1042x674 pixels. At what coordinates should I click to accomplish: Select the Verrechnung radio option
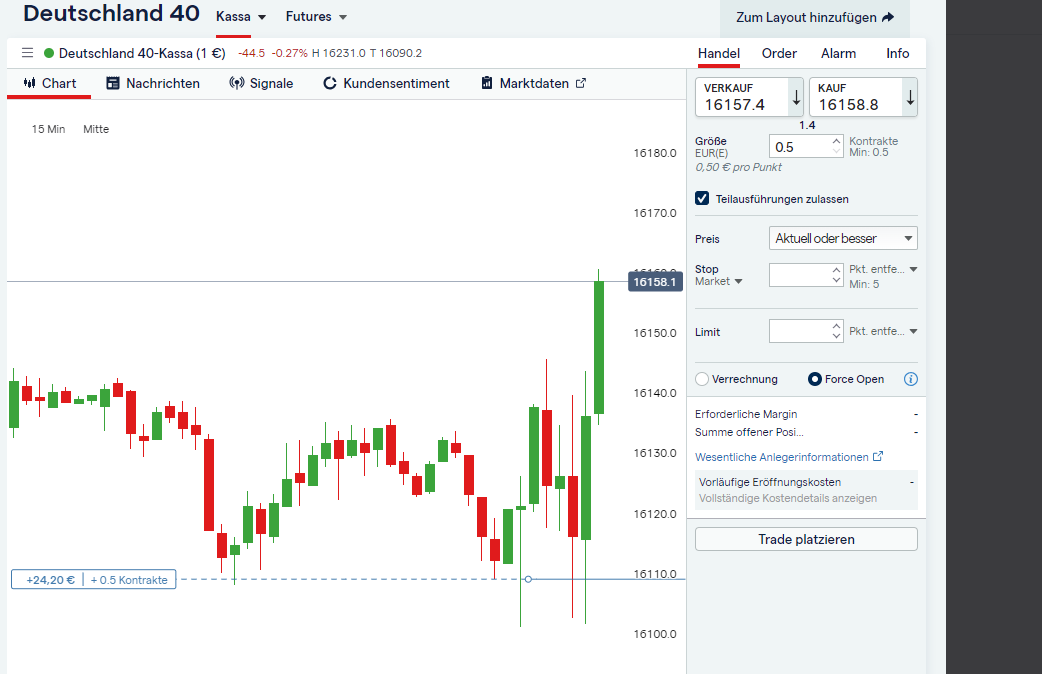point(702,379)
